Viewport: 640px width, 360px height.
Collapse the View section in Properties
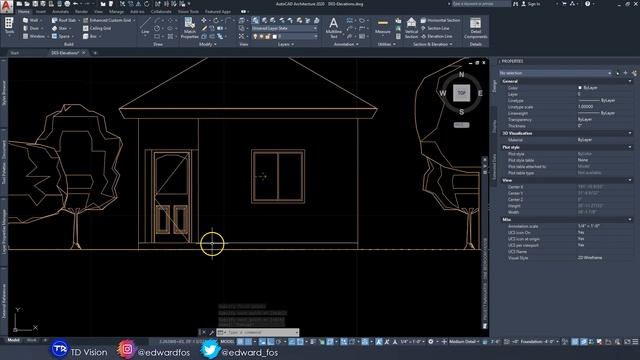tap(630, 180)
